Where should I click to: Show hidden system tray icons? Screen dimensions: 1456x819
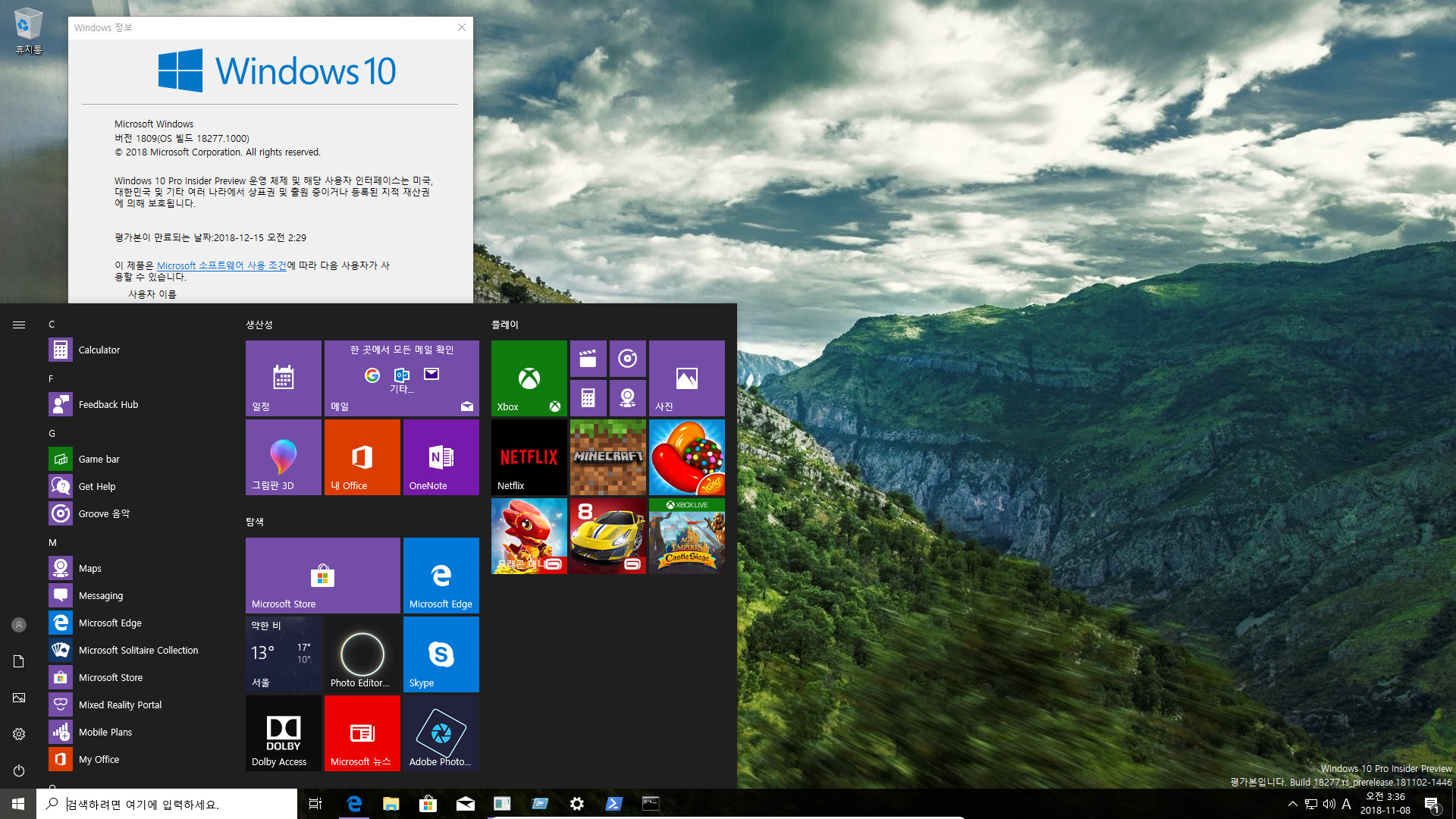1293,804
